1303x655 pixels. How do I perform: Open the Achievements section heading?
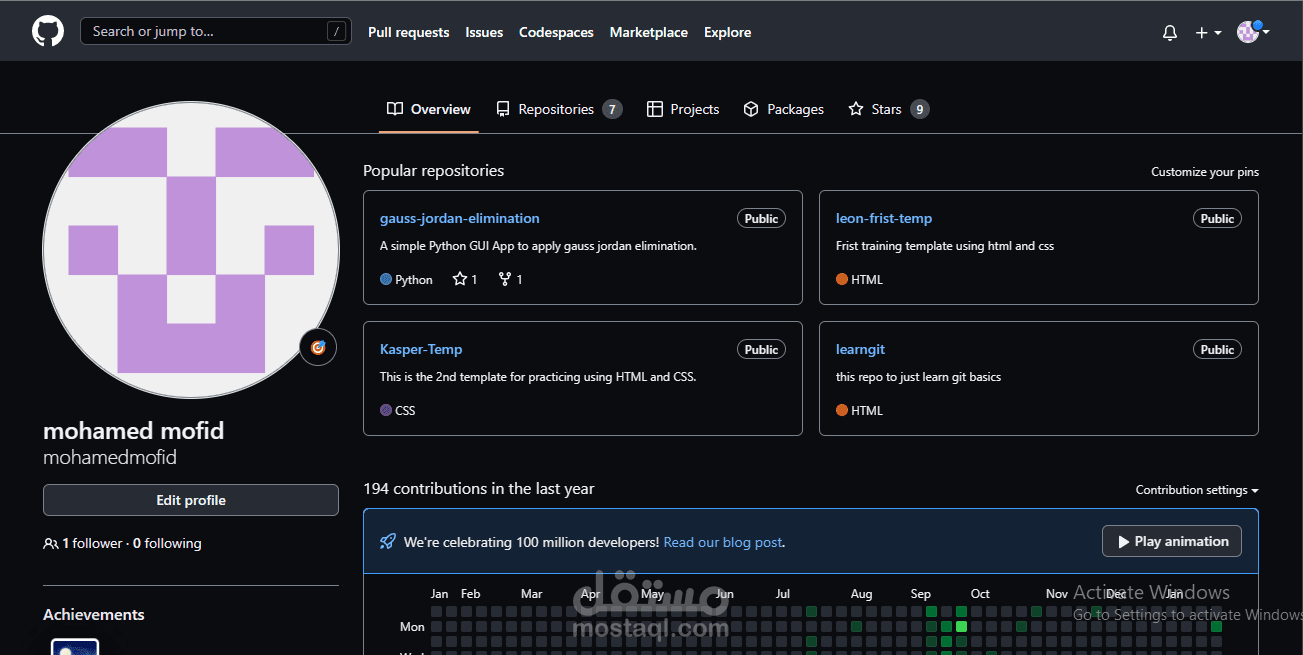click(94, 614)
